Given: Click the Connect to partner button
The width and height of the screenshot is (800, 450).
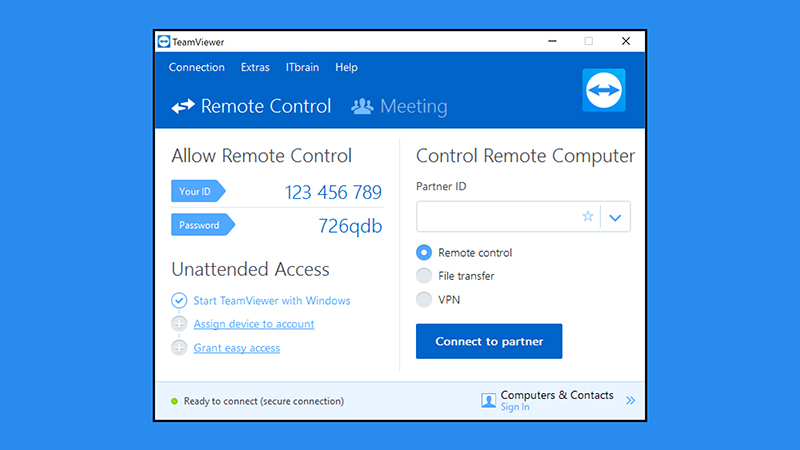Looking at the screenshot, I should (x=489, y=341).
